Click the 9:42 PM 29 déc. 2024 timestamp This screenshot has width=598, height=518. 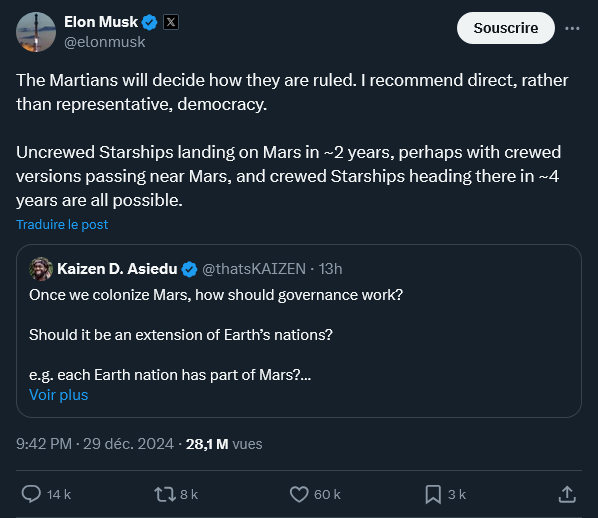point(95,444)
